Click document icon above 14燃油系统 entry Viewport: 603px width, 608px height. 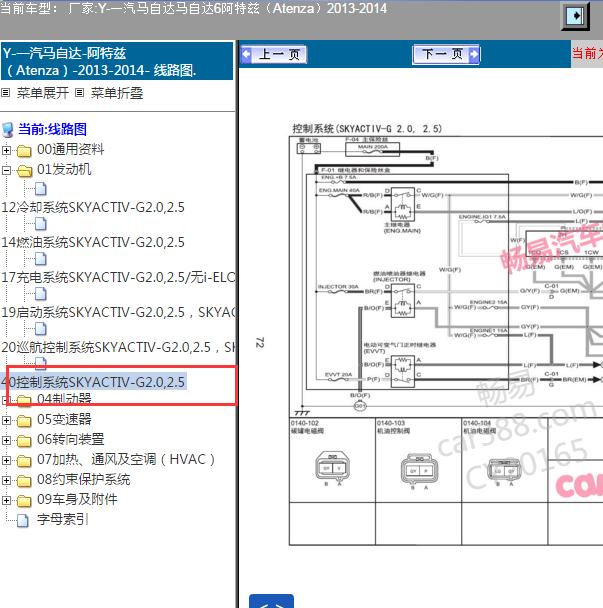click(x=41, y=224)
